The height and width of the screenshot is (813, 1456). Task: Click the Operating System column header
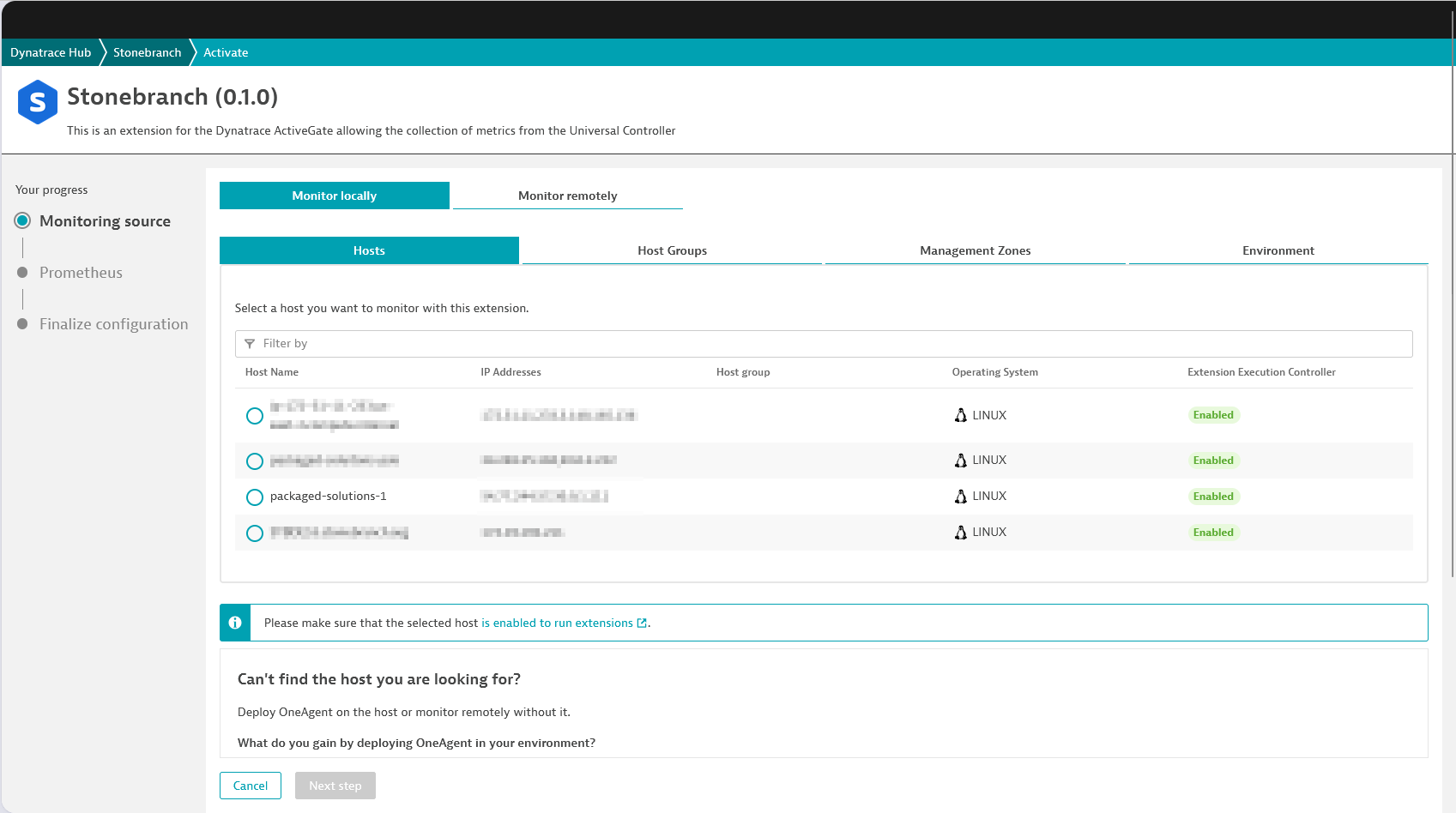(x=995, y=372)
